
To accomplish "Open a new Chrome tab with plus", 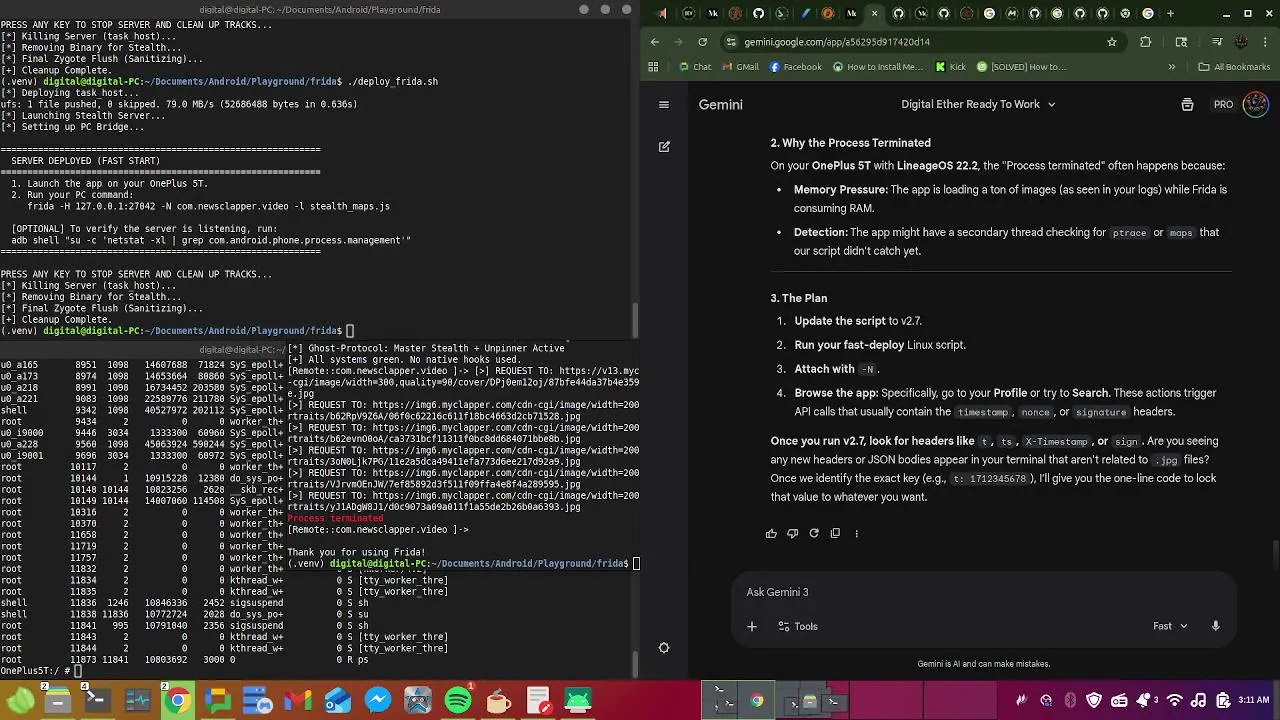I will [1171, 14].
